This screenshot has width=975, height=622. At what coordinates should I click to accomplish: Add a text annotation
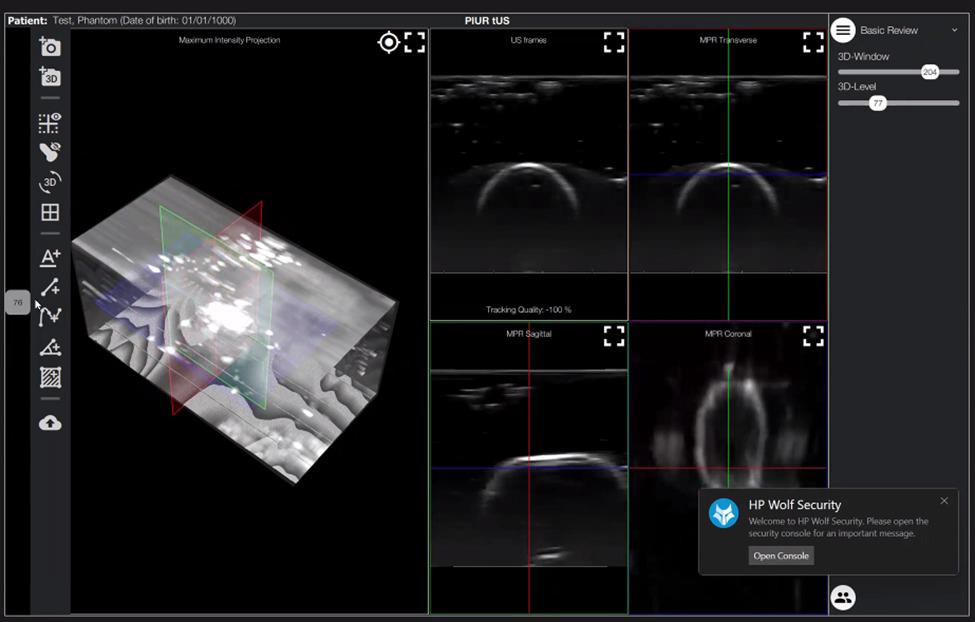50,258
